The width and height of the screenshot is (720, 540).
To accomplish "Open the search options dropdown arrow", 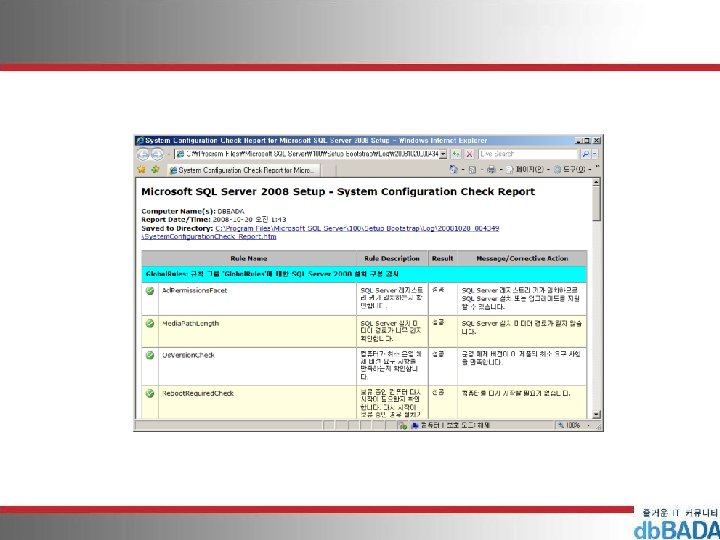I will (x=595, y=154).
